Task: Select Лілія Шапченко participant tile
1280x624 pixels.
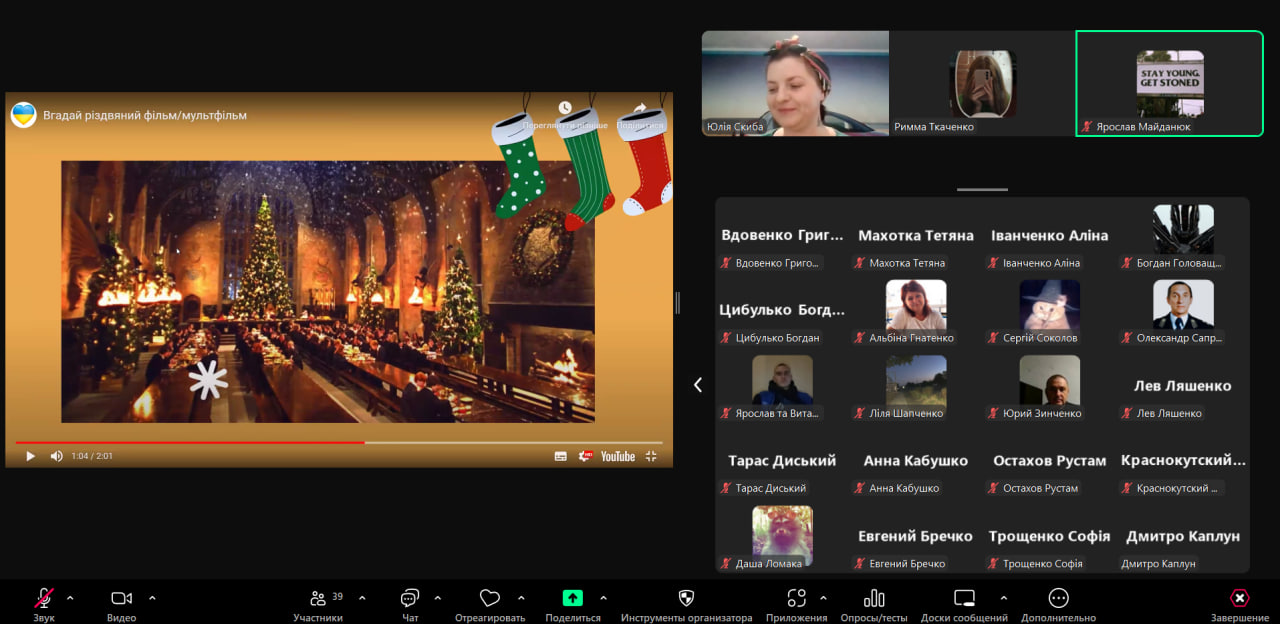Action: click(x=916, y=386)
